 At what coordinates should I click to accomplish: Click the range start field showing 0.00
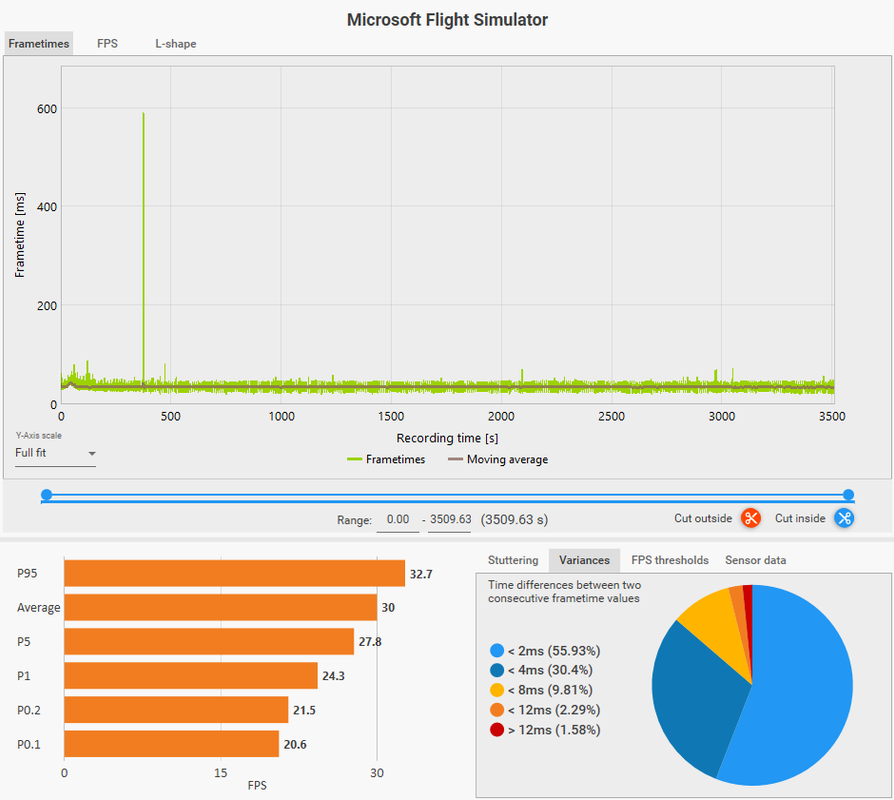[398, 519]
